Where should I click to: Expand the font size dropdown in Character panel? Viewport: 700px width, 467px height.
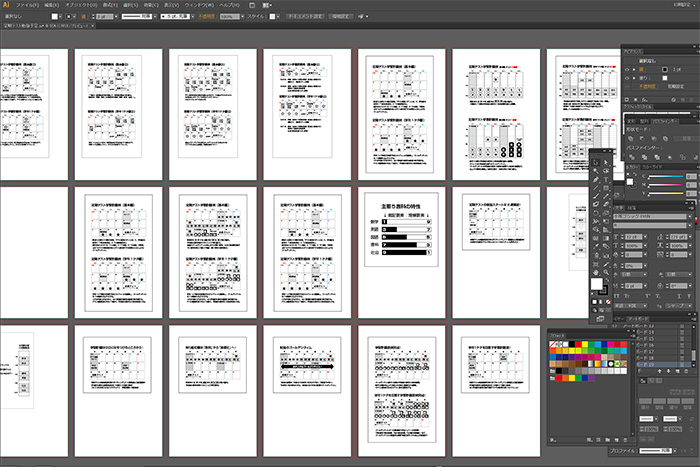[x=646, y=237]
